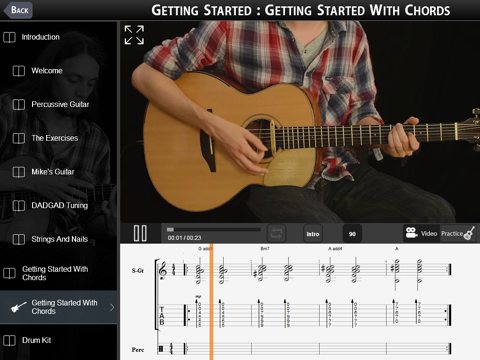
Task: Click the orange playhead cursor in the score
Action: (x=211, y=302)
